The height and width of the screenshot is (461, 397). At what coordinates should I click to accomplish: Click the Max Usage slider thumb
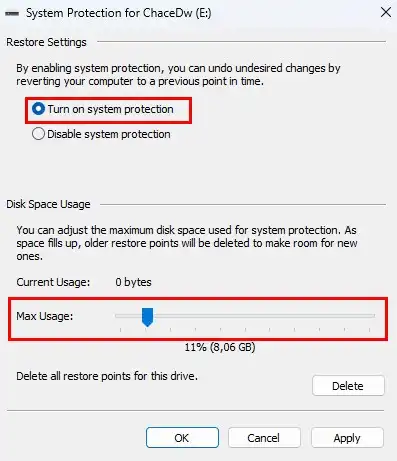click(x=147, y=317)
